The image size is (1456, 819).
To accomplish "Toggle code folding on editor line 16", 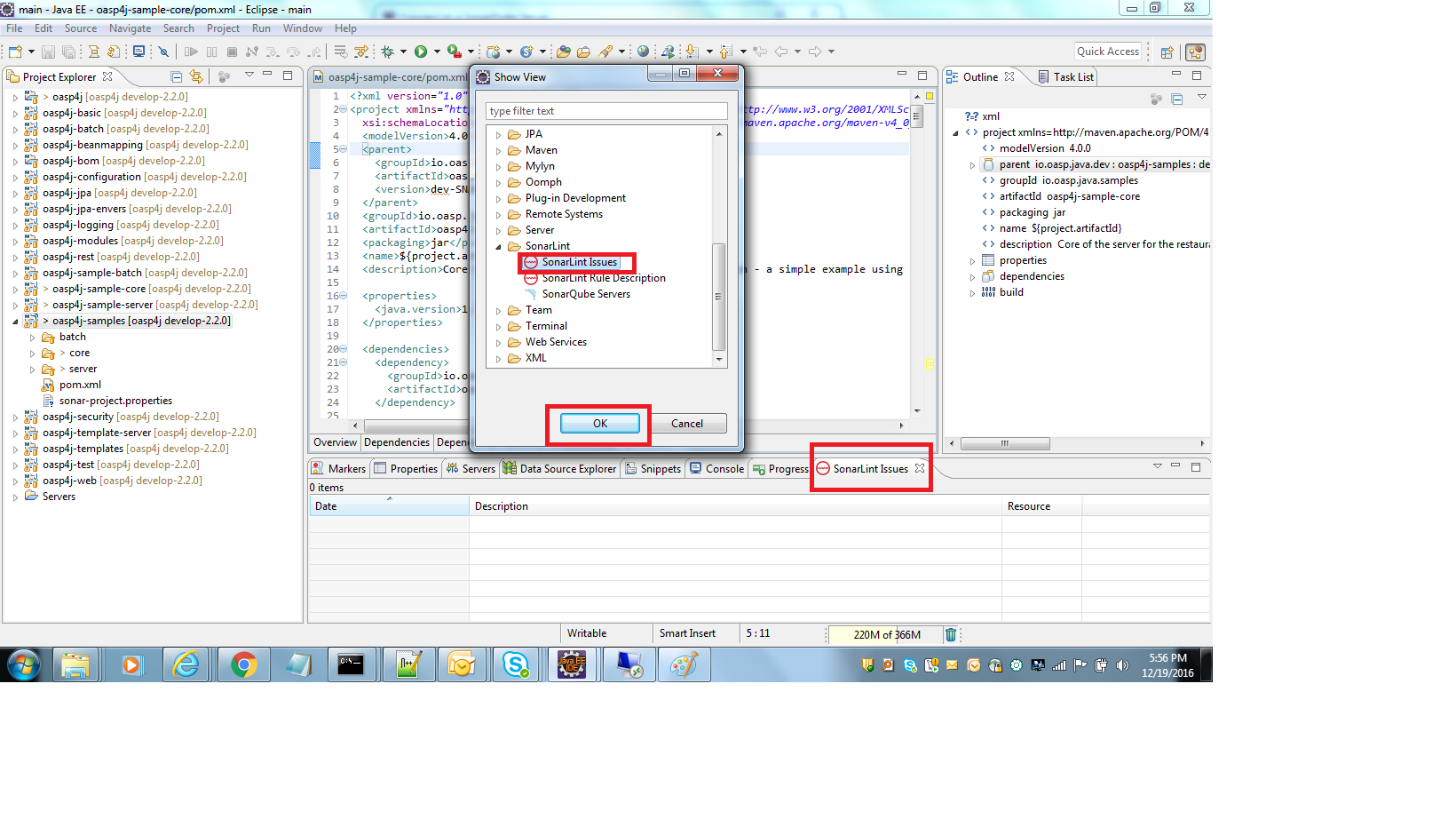I will 343,296.
